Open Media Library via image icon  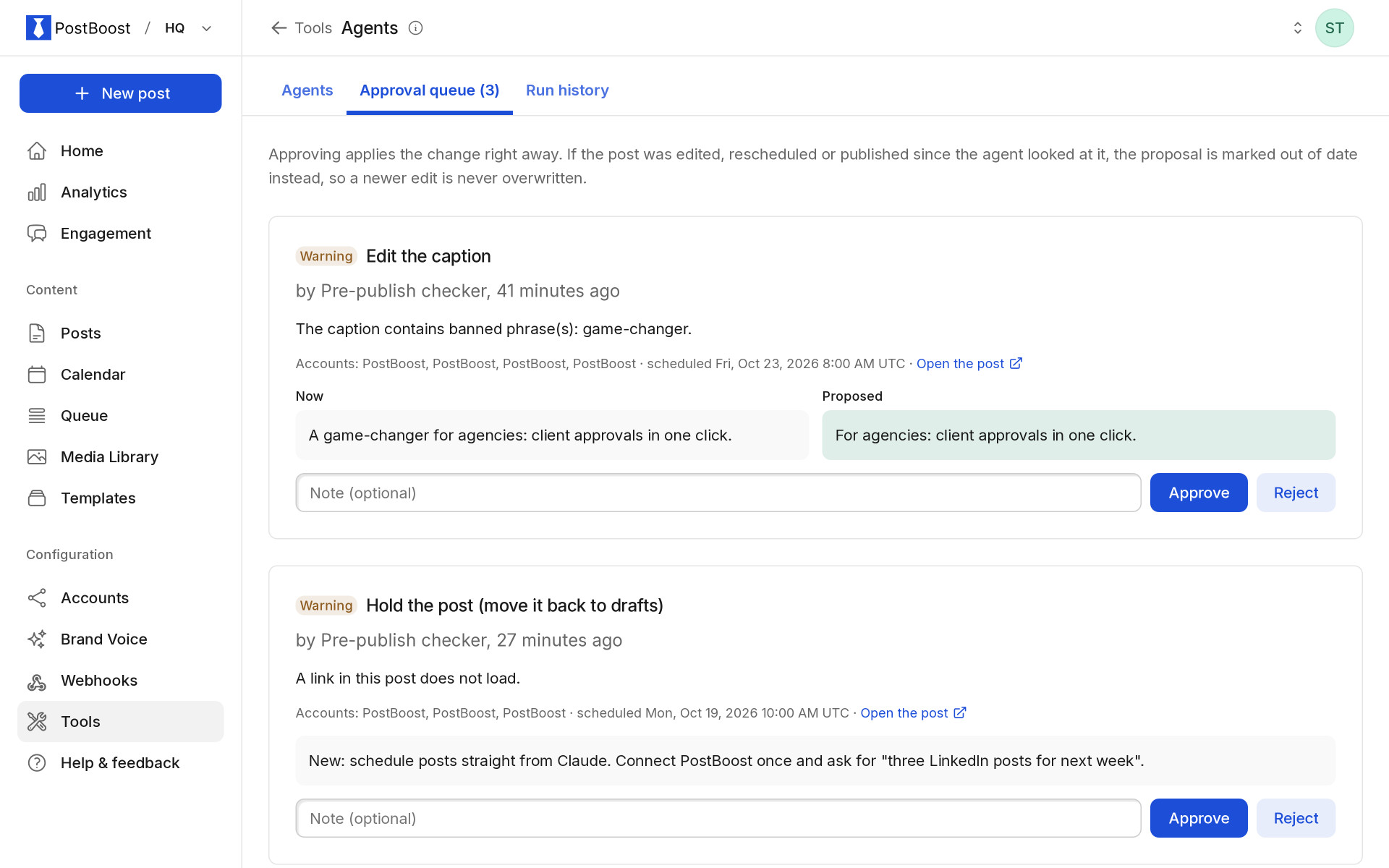[x=37, y=456]
